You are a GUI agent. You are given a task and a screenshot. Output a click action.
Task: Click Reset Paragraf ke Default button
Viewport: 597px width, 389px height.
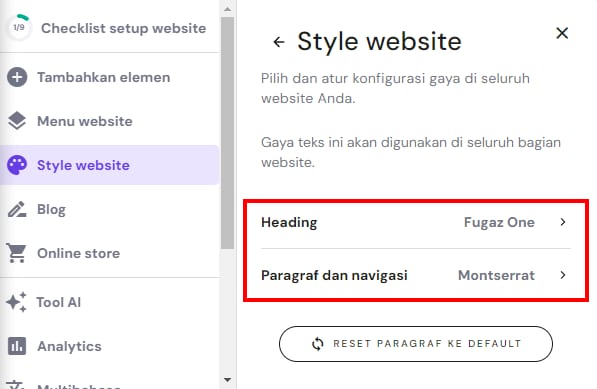click(416, 344)
